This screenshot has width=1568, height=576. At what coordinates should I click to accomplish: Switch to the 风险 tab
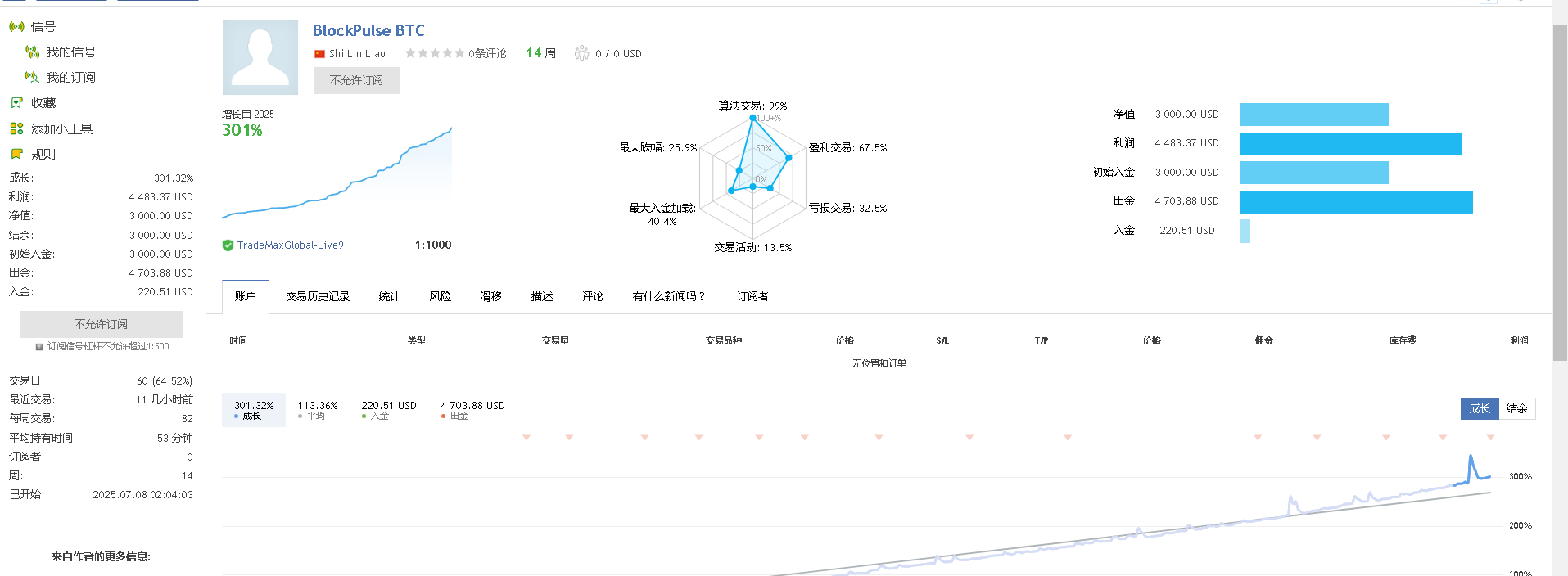coord(441,296)
